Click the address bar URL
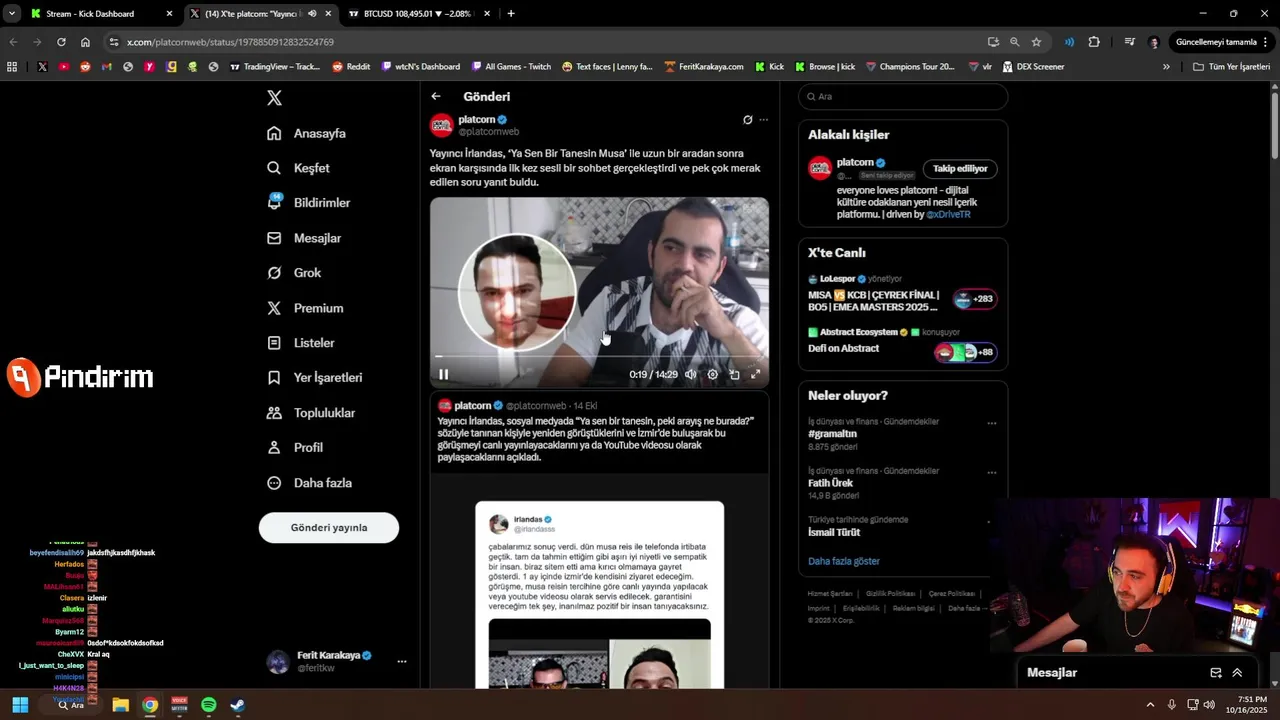The image size is (1280, 720). coord(230,42)
